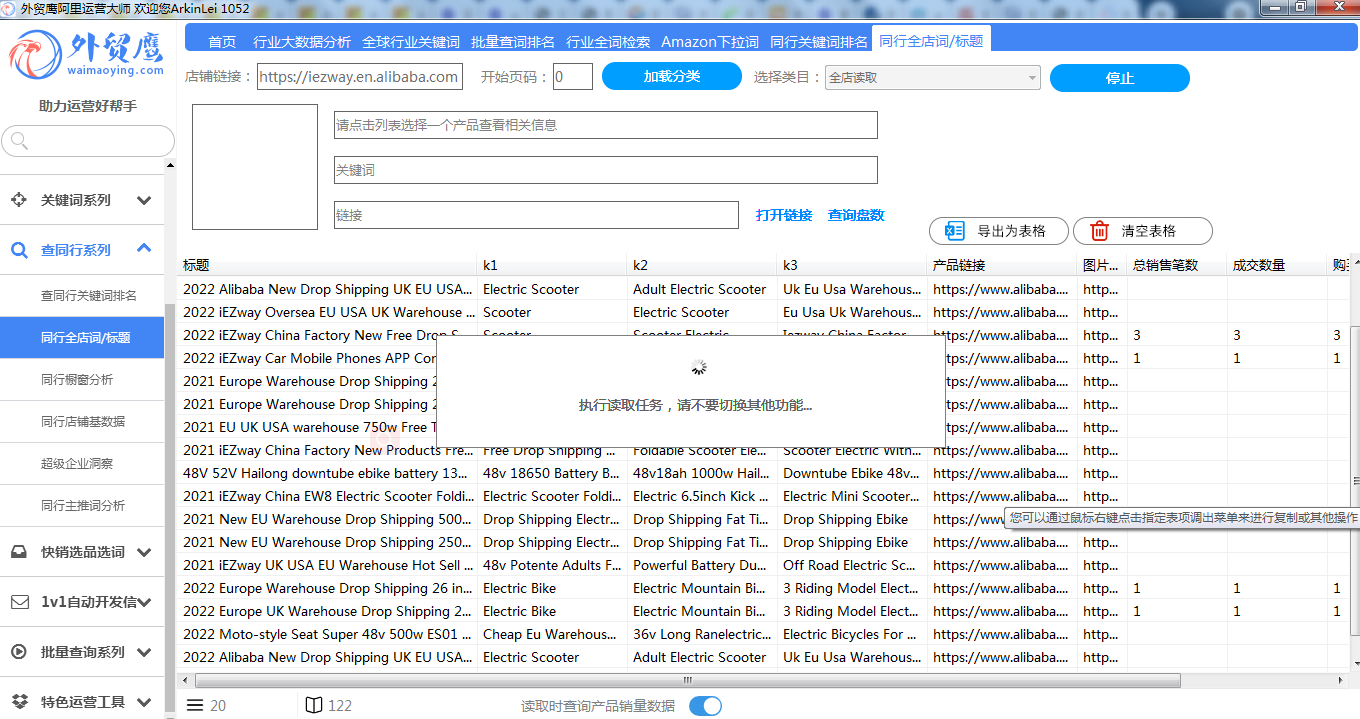The width and height of the screenshot is (1360, 719).
Task: Click cell 'Off Road Electric Sc...'
Action: pos(853,565)
